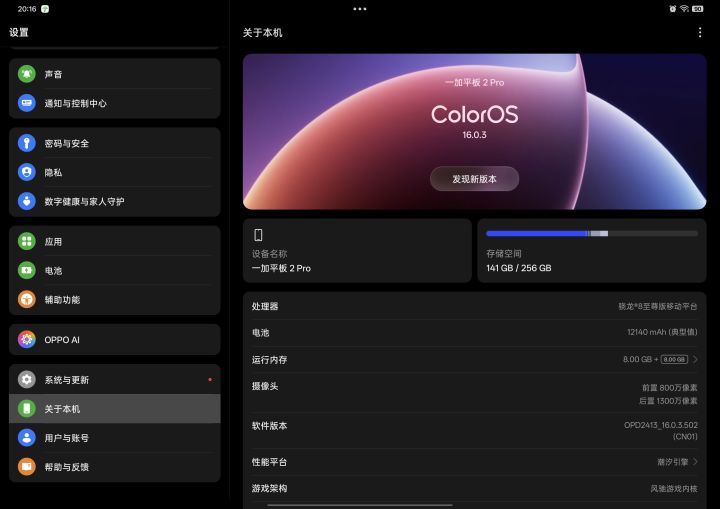Open 系统与更新 settings entry
The width and height of the screenshot is (720, 509).
click(x=115, y=379)
